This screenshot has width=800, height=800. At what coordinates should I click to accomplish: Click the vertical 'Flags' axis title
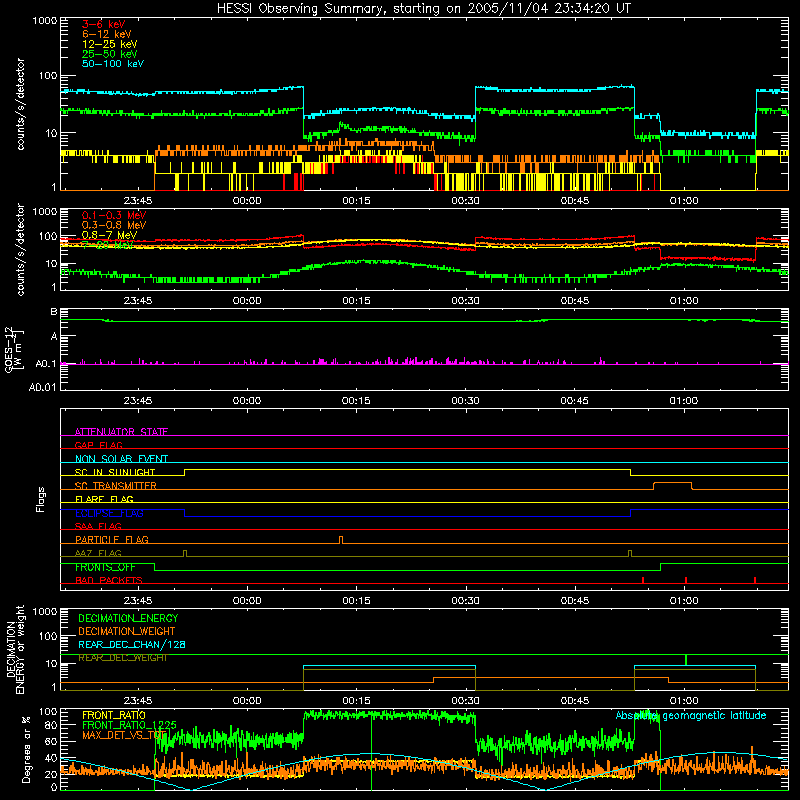pyautogui.click(x=40, y=499)
